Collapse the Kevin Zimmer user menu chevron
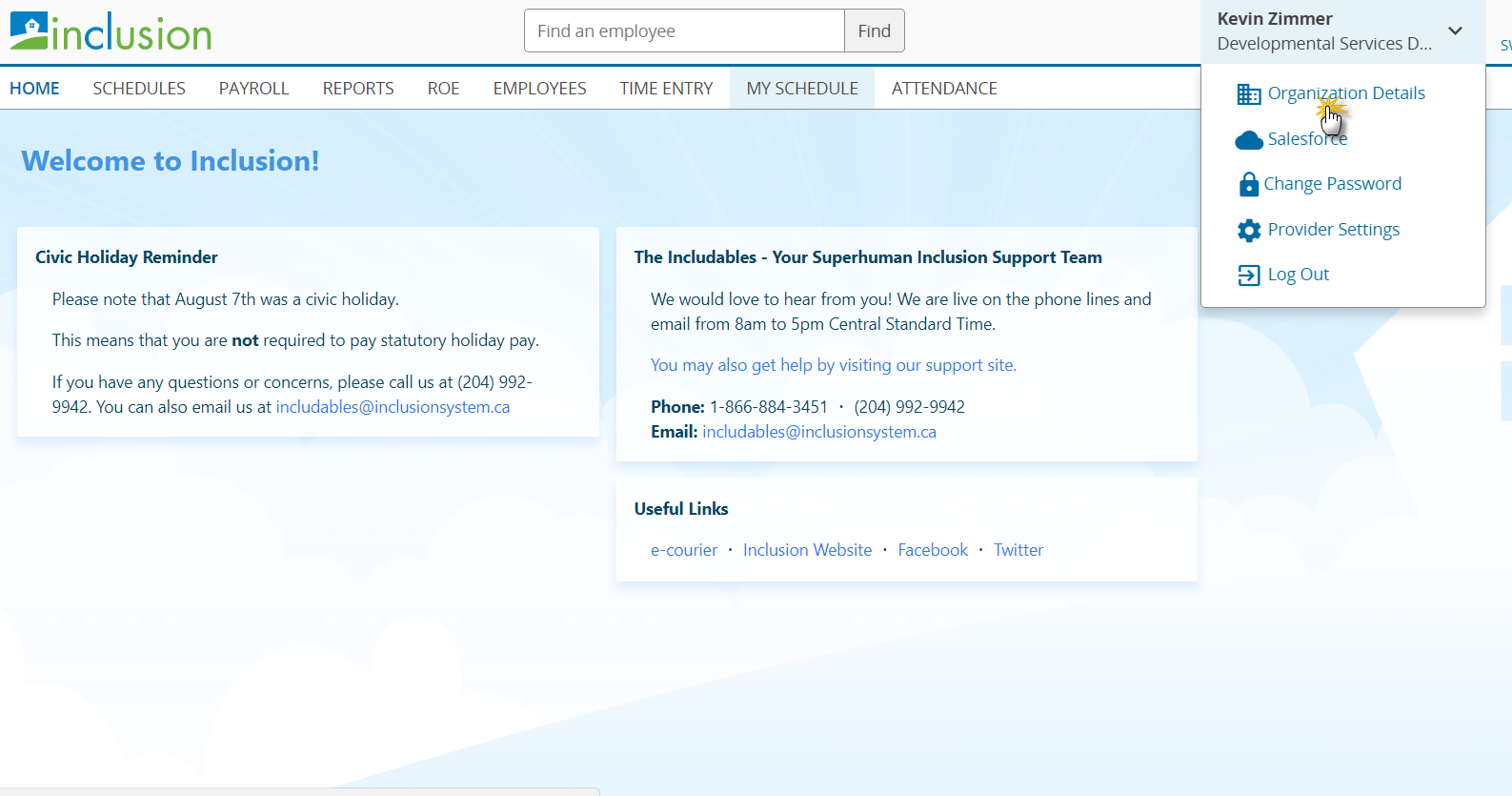Image resolution: width=1512 pixels, height=796 pixels. (1455, 31)
